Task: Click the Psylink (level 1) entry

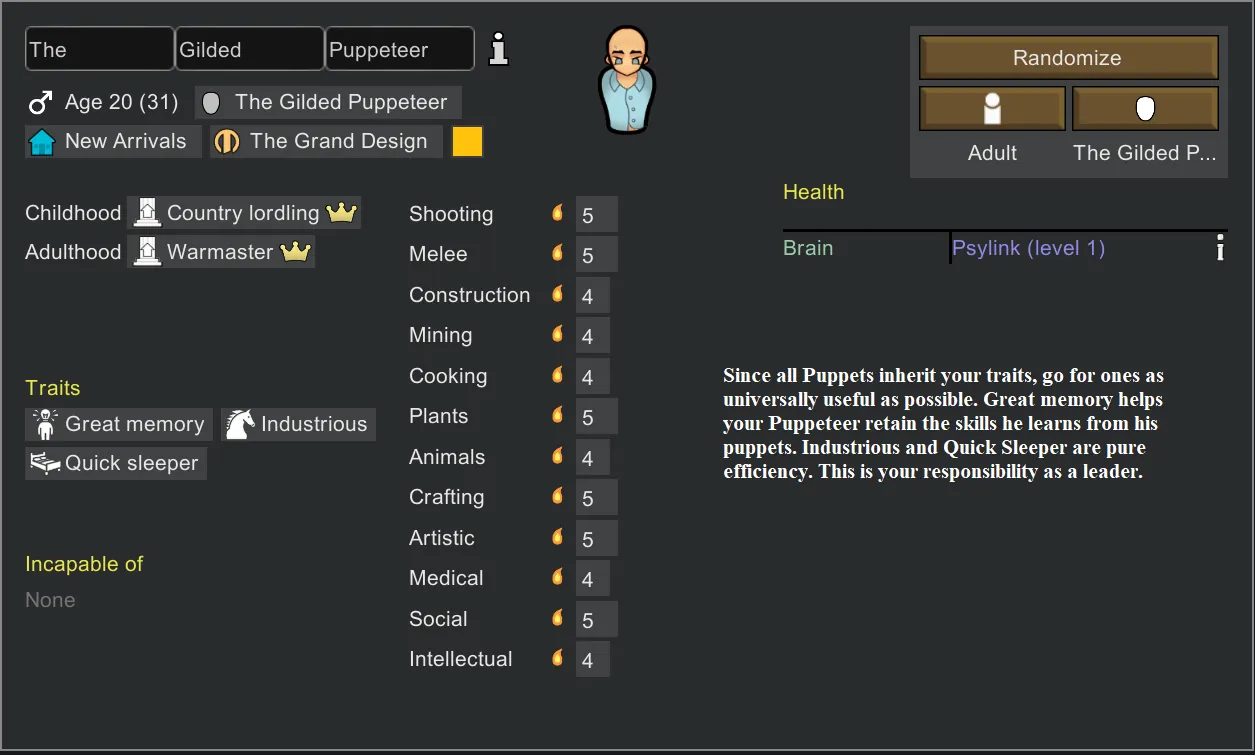Action: [1028, 249]
